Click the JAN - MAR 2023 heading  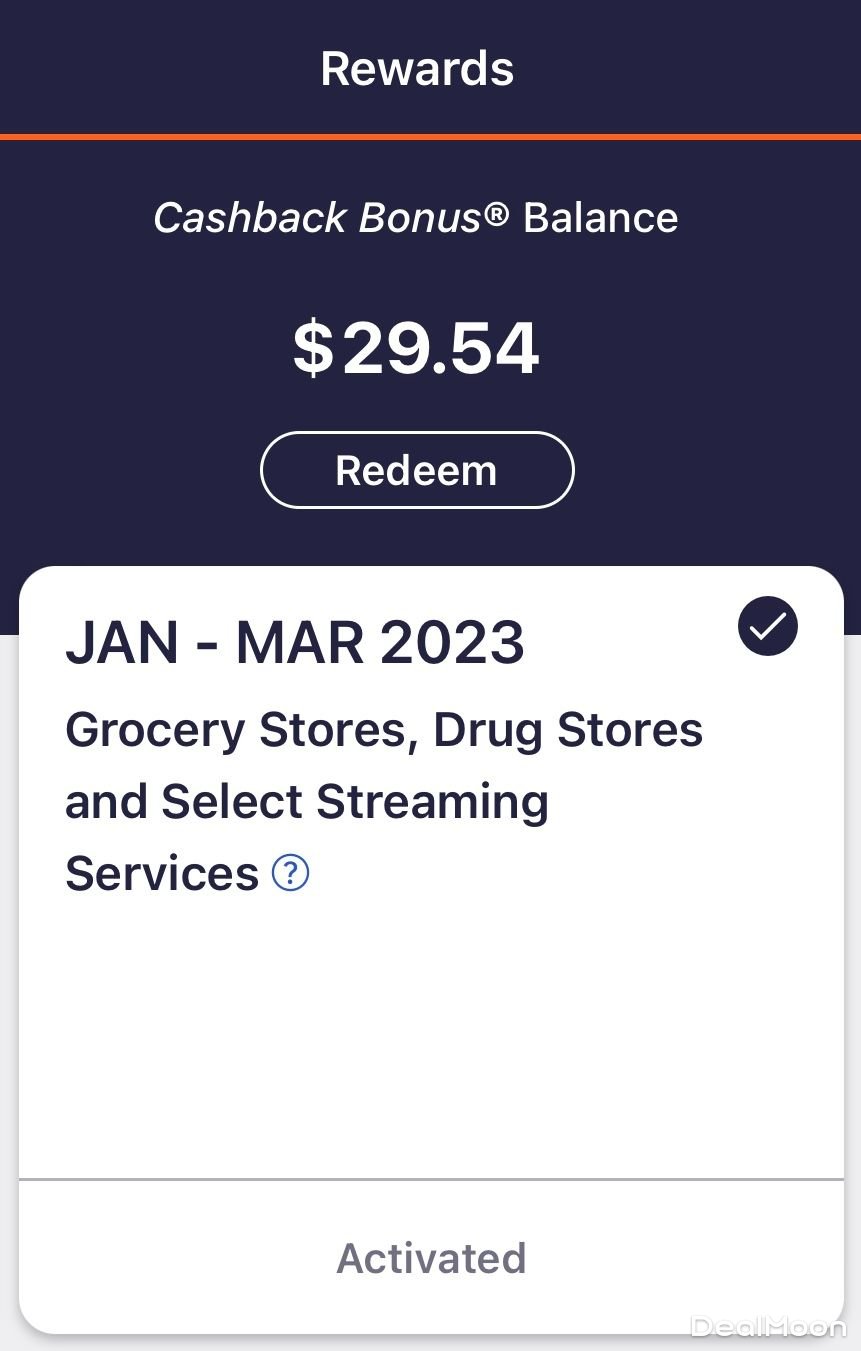[295, 643]
